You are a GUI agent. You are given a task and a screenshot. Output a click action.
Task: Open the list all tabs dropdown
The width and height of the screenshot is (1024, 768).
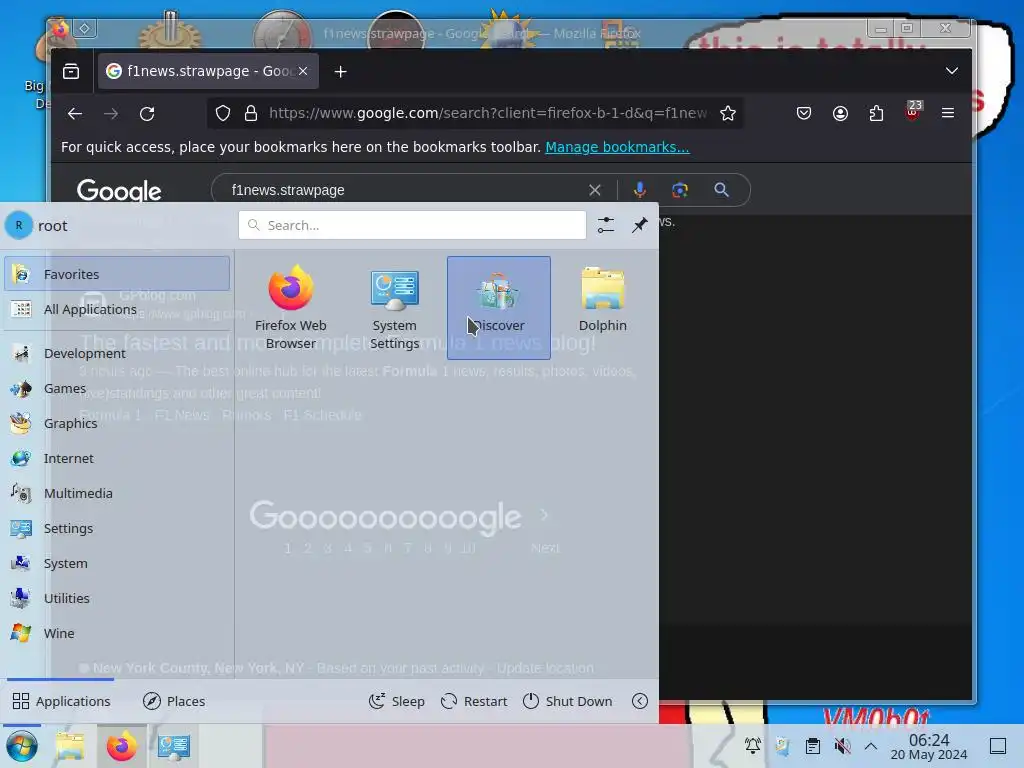click(952, 71)
